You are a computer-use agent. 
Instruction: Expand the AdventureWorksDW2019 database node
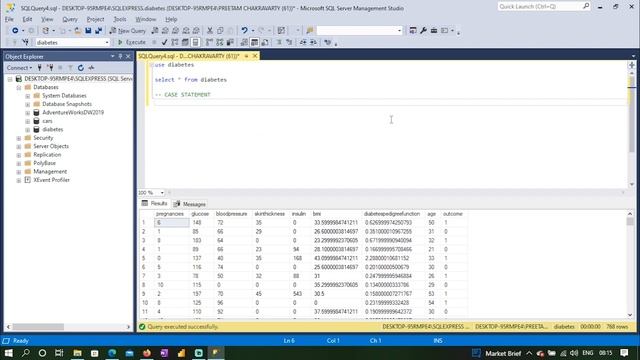click(x=27, y=113)
